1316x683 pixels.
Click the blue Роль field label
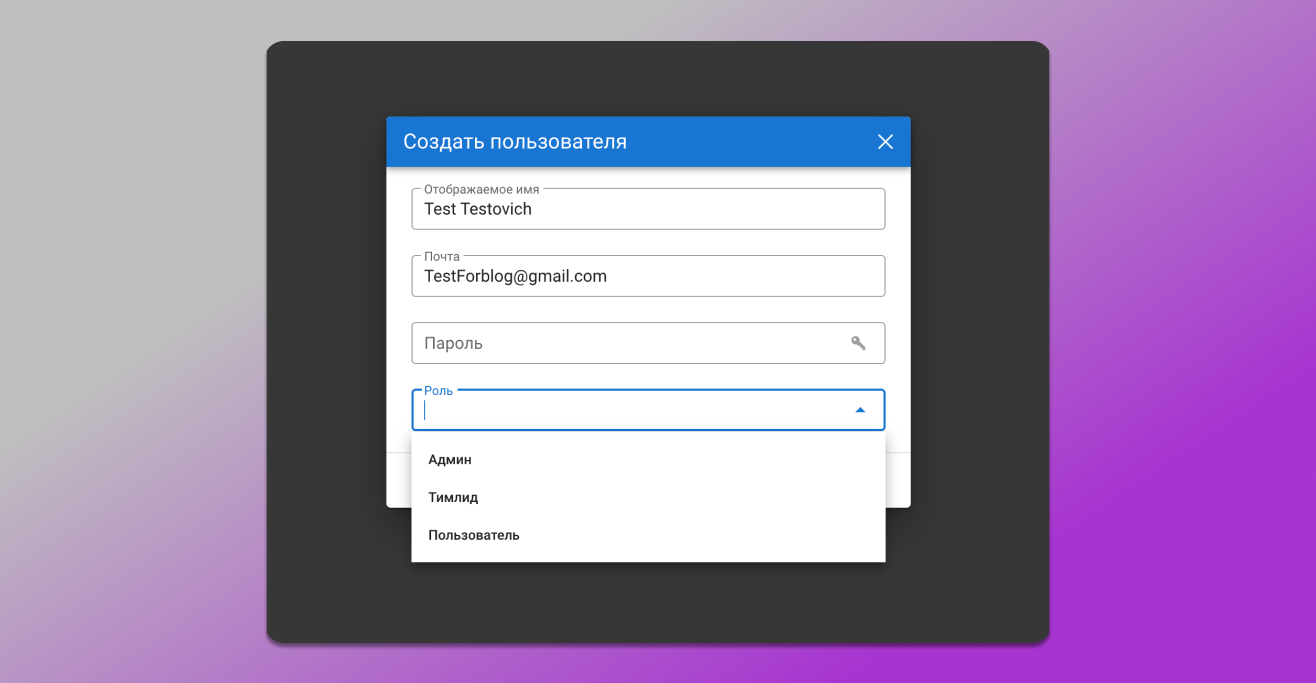pos(438,390)
